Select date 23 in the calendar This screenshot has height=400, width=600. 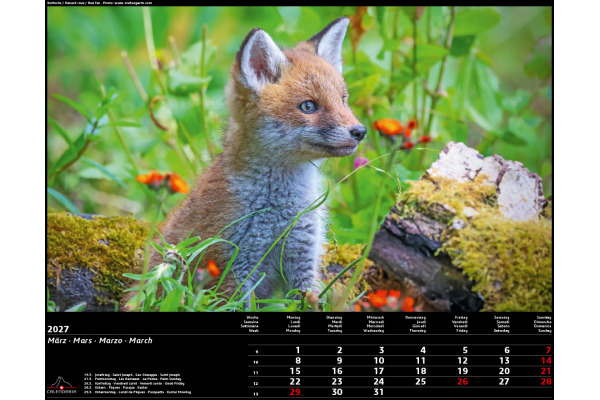[337, 382]
